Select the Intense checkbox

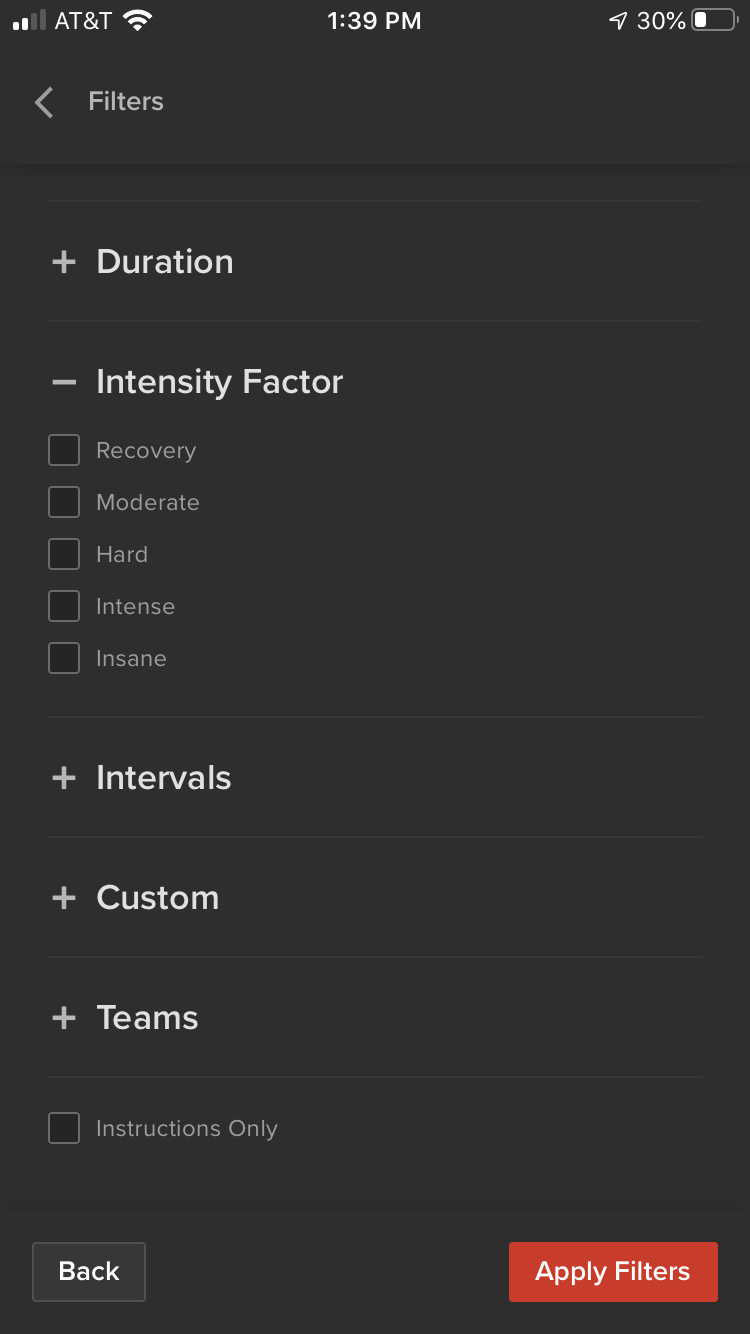[64, 606]
